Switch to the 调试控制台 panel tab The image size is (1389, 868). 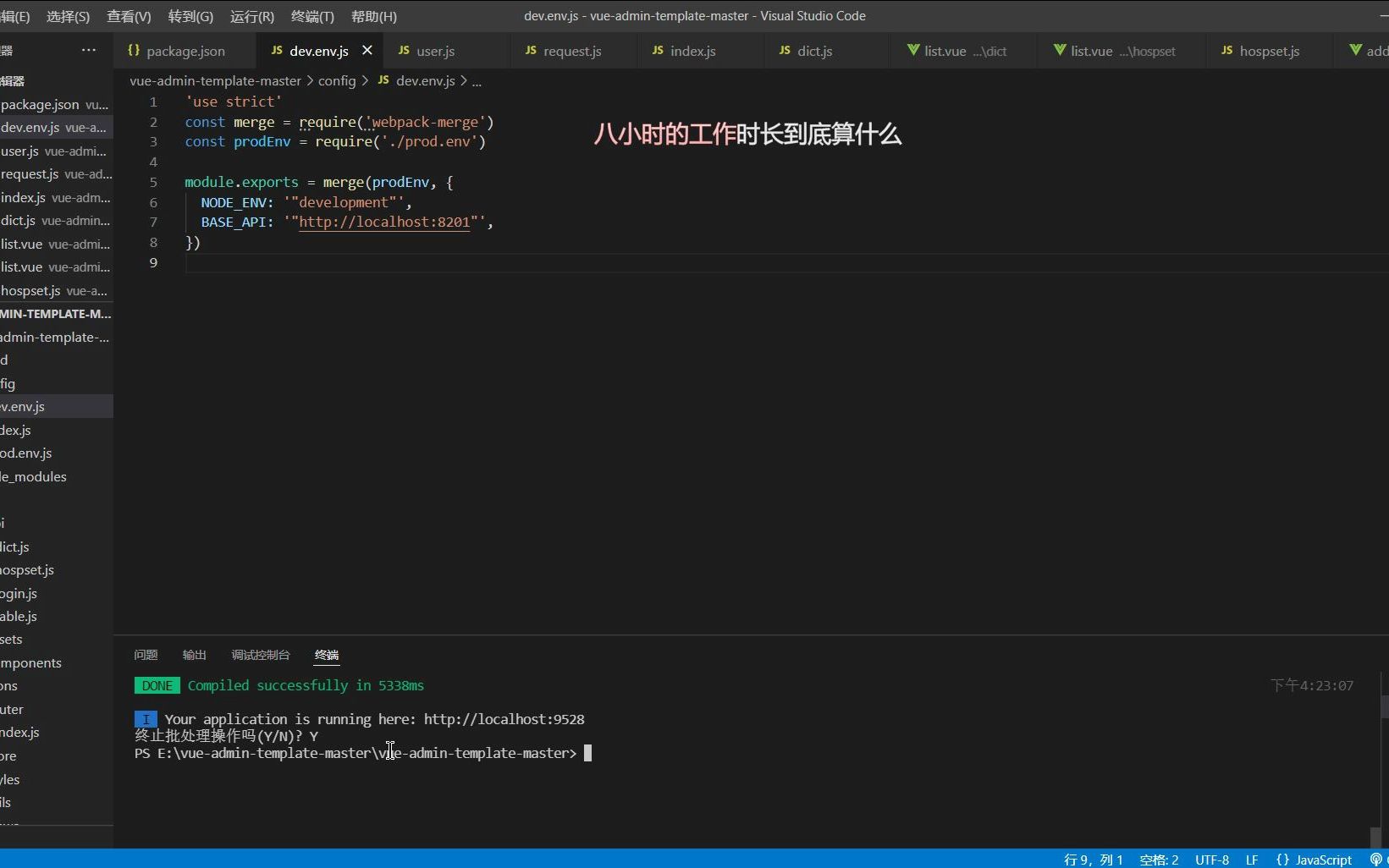pyautogui.click(x=261, y=655)
